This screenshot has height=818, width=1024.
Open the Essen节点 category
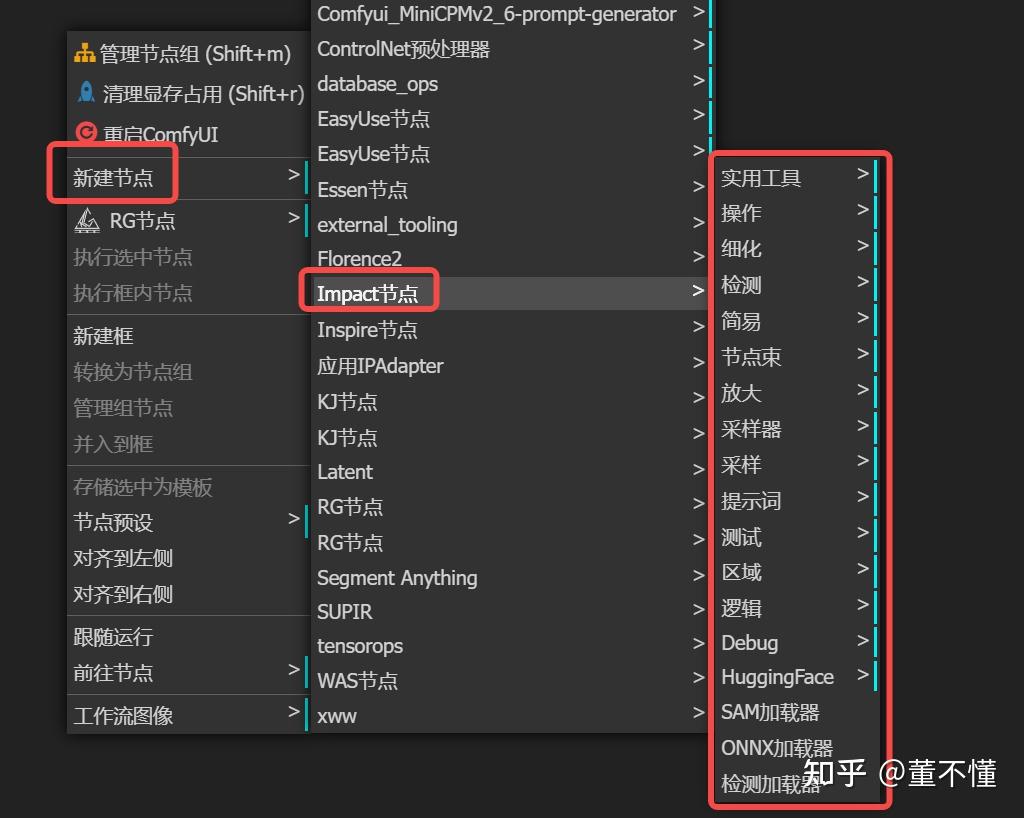pos(510,190)
